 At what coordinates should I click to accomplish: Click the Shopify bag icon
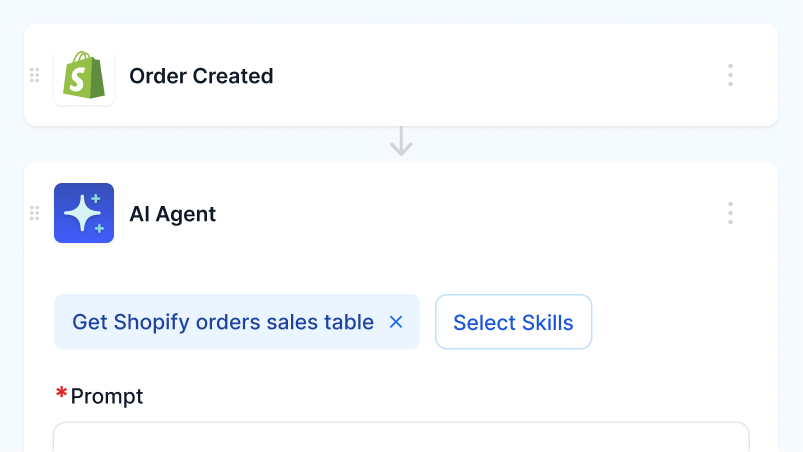(x=84, y=76)
